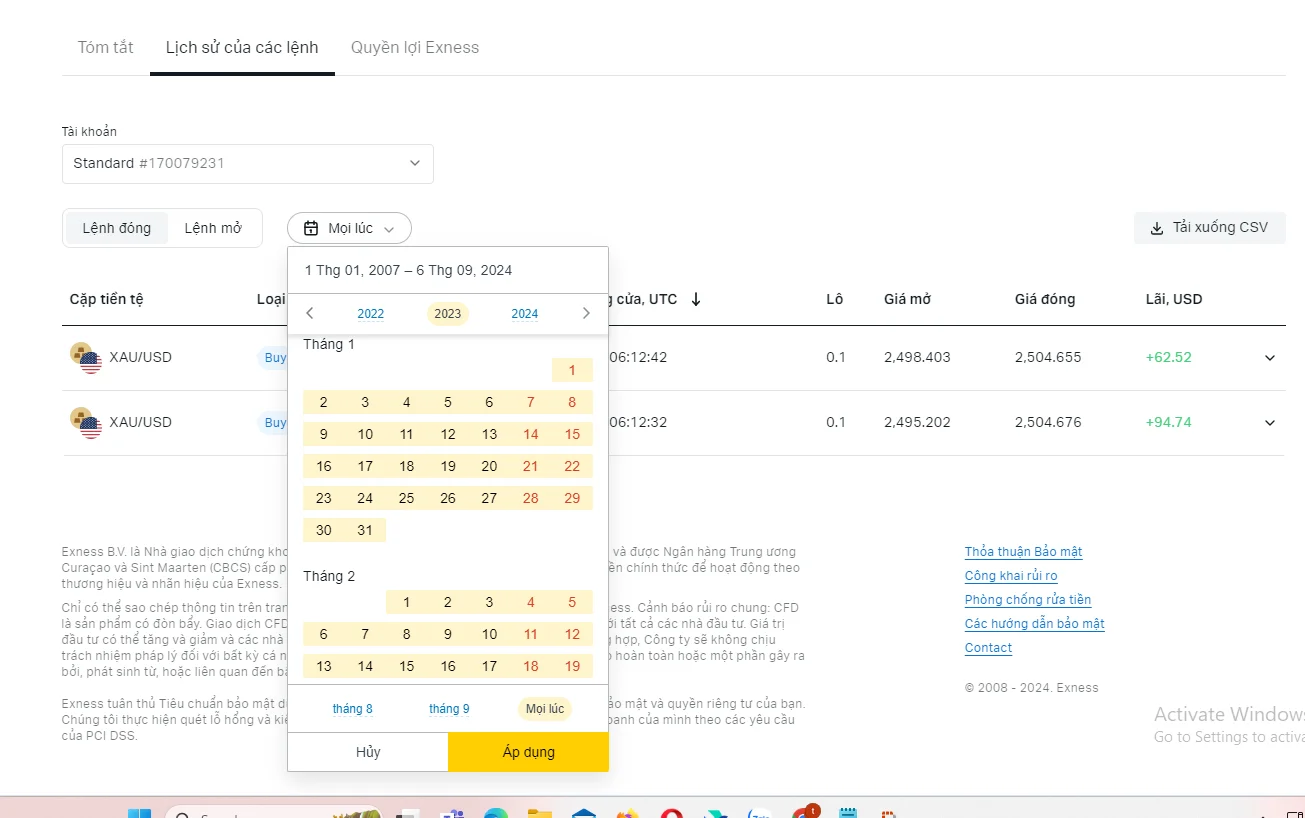The image size is (1305, 818).
Task: Open File Explorer from the taskbar
Action: coord(540,812)
